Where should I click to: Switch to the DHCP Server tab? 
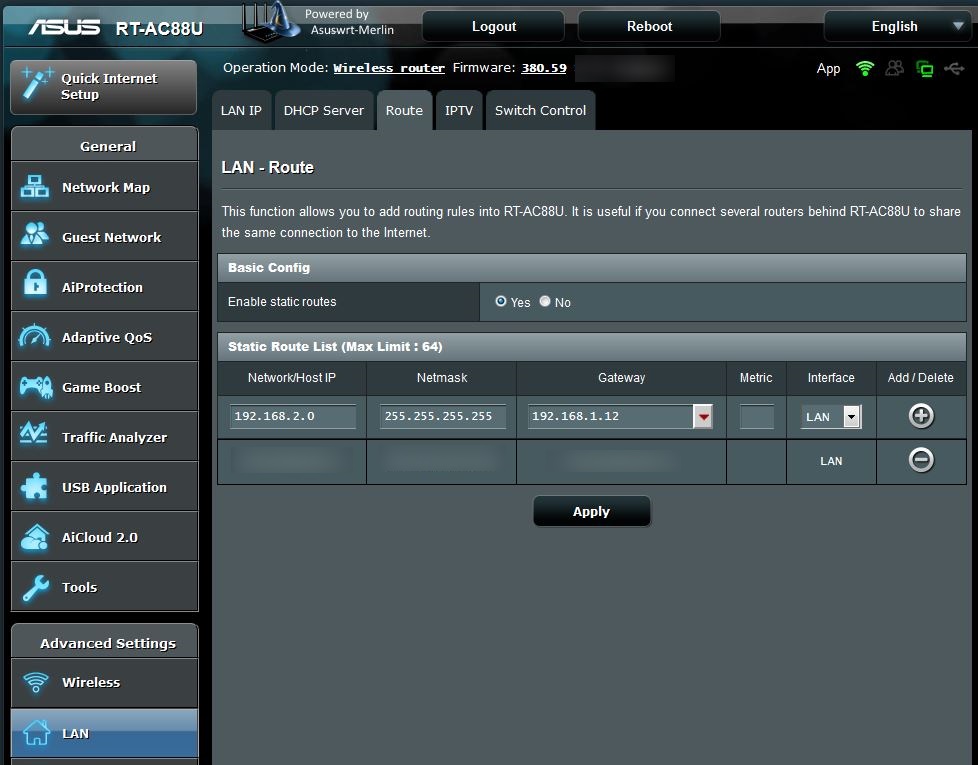click(324, 111)
